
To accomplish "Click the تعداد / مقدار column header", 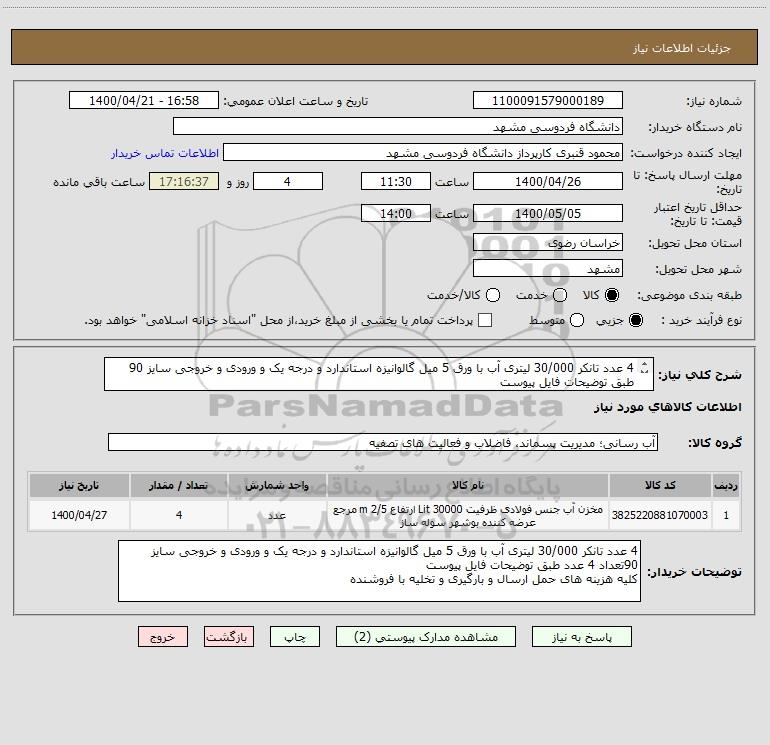I will pos(179,485).
